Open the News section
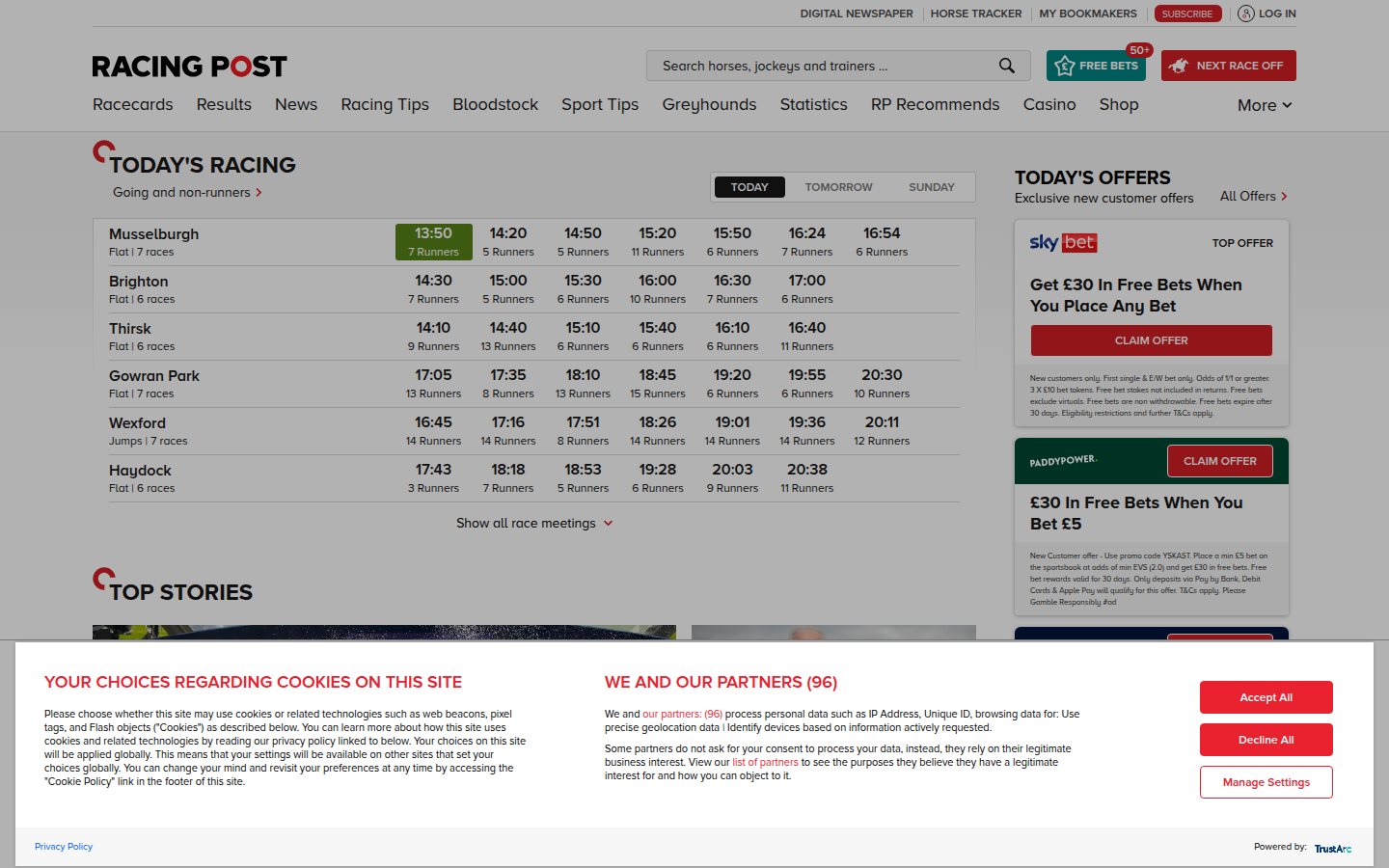Screen dimensions: 1389x868 tap(296, 104)
